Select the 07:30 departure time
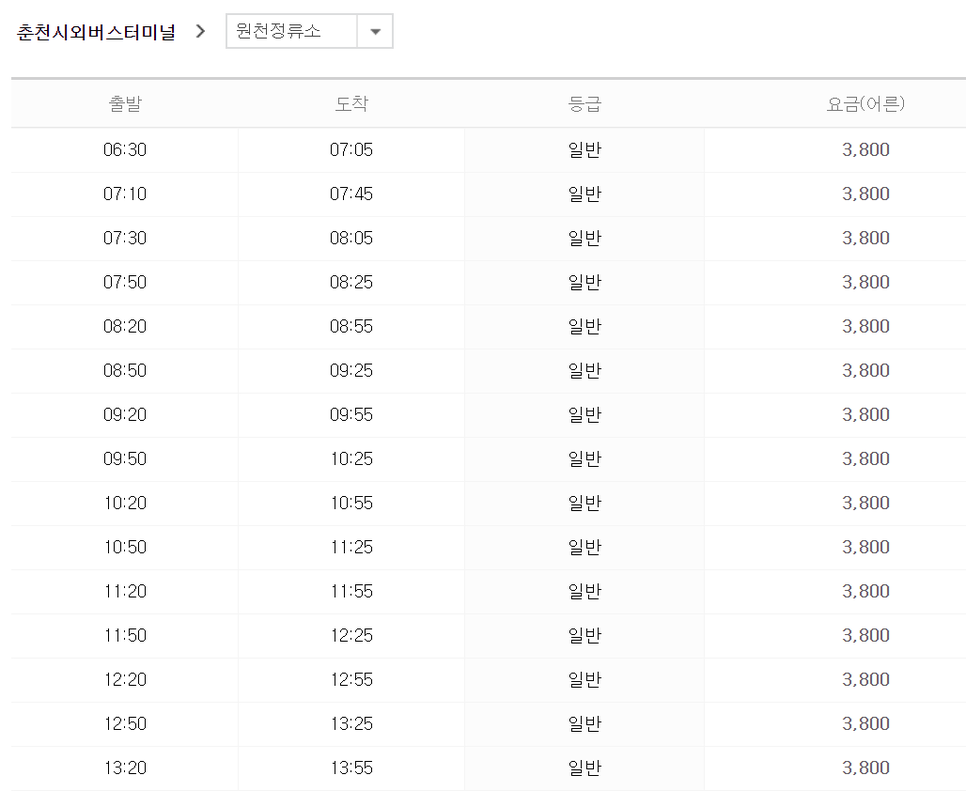Viewport: 966px width, 791px height. pyautogui.click(x=125, y=238)
